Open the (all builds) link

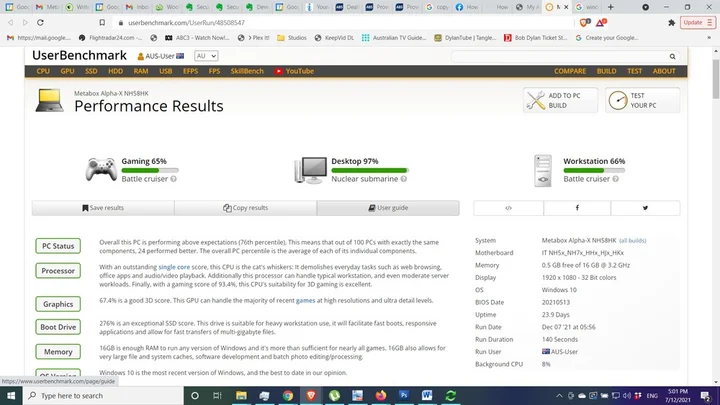pyautogui.click(x=632, y=241)
